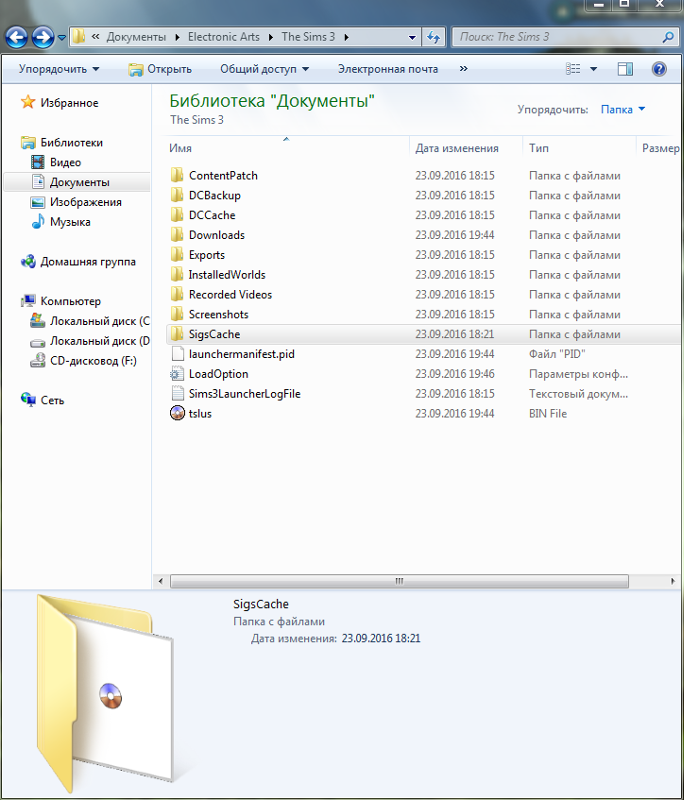Select the Recorded Videos folder icon
684x800 pixels.
click(x=177, y=295)
